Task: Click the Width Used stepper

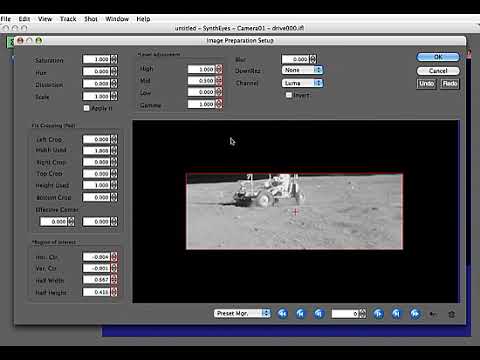Action: click(114, 150)
